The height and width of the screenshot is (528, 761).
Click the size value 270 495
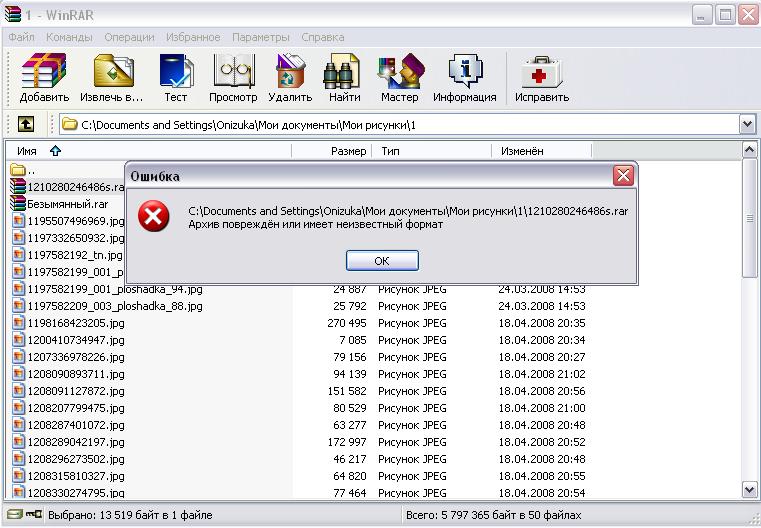pos(347,323)
